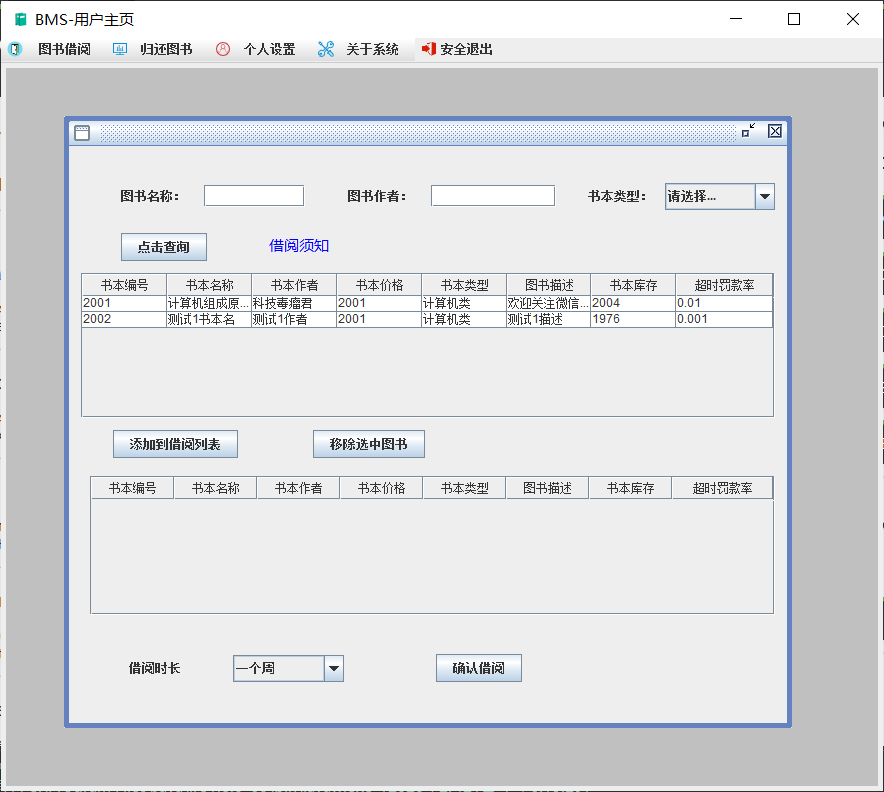This screenshot has height=792, width=884.
Task: Click the 确认借阅 button
Action: (x=479, y=668)
